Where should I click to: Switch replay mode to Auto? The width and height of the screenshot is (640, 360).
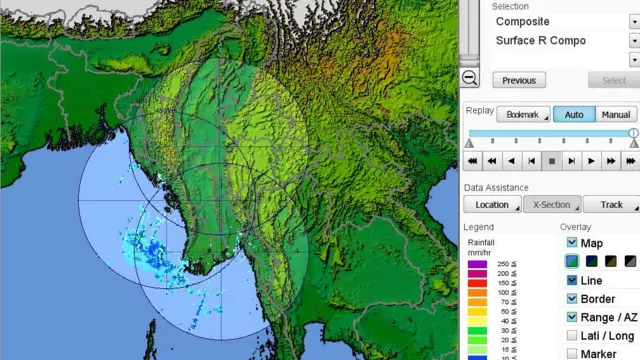pos(574,115)
